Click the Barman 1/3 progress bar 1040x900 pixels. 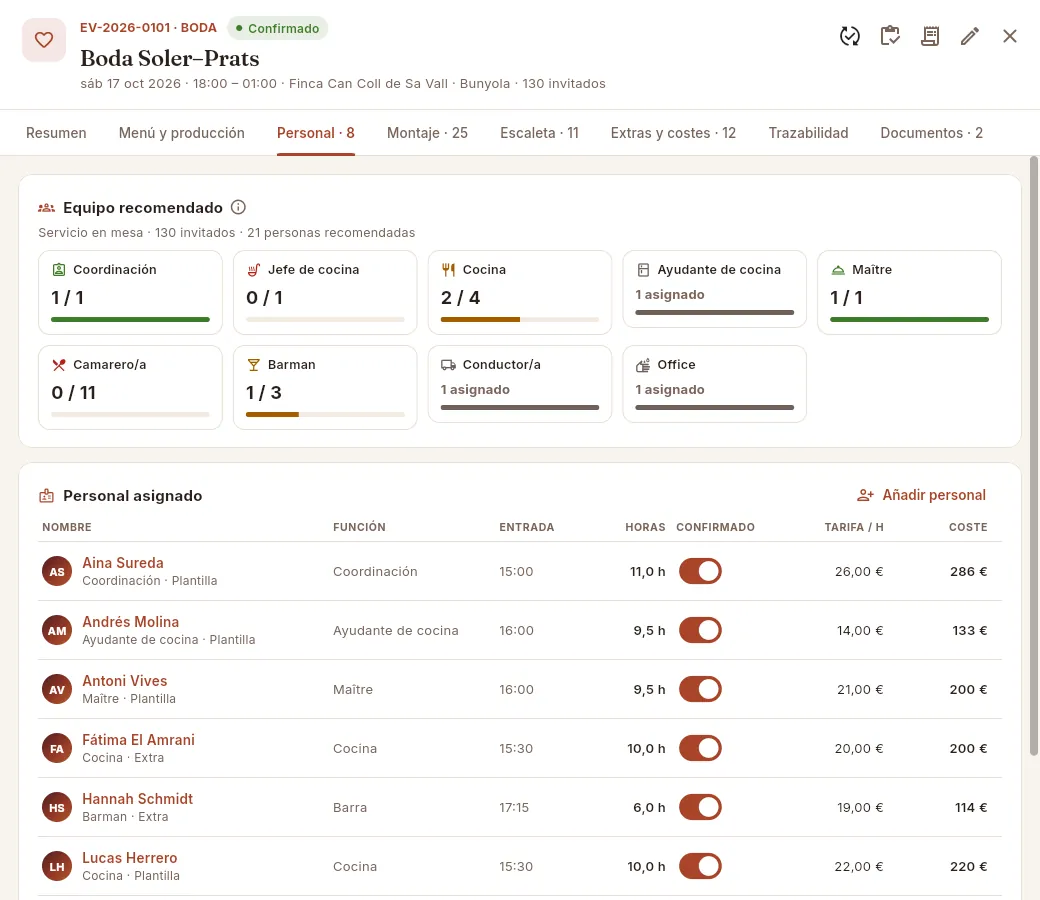pyautogui.click(x=325, y=415)
